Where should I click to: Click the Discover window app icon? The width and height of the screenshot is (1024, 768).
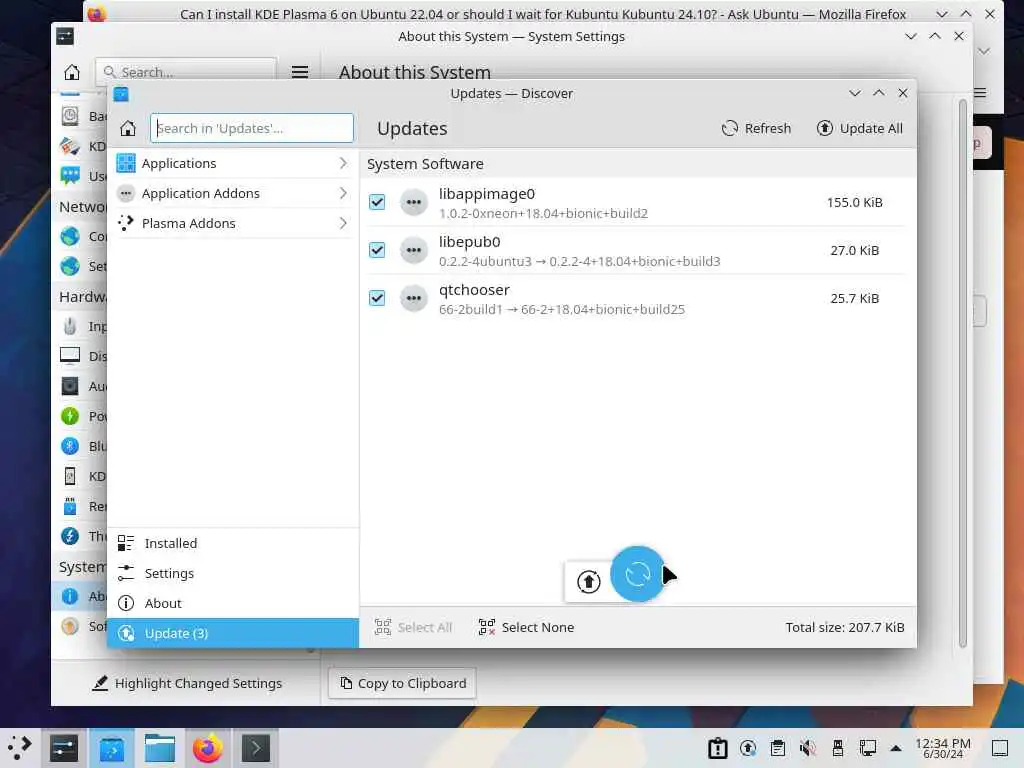click(121, 94)
